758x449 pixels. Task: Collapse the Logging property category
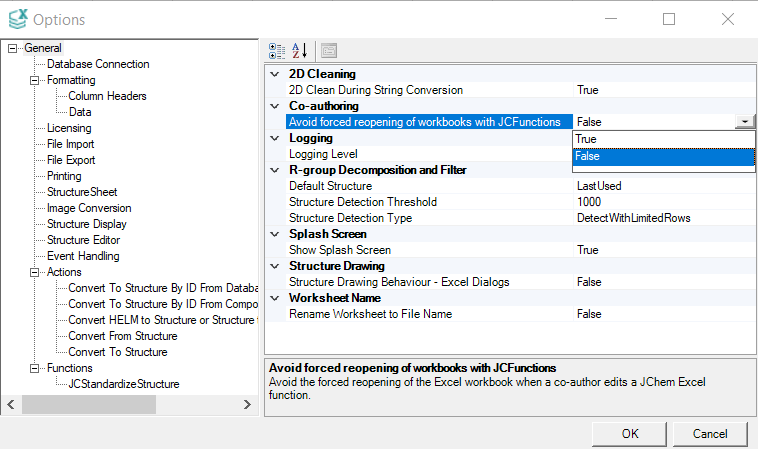click(276, 138)
